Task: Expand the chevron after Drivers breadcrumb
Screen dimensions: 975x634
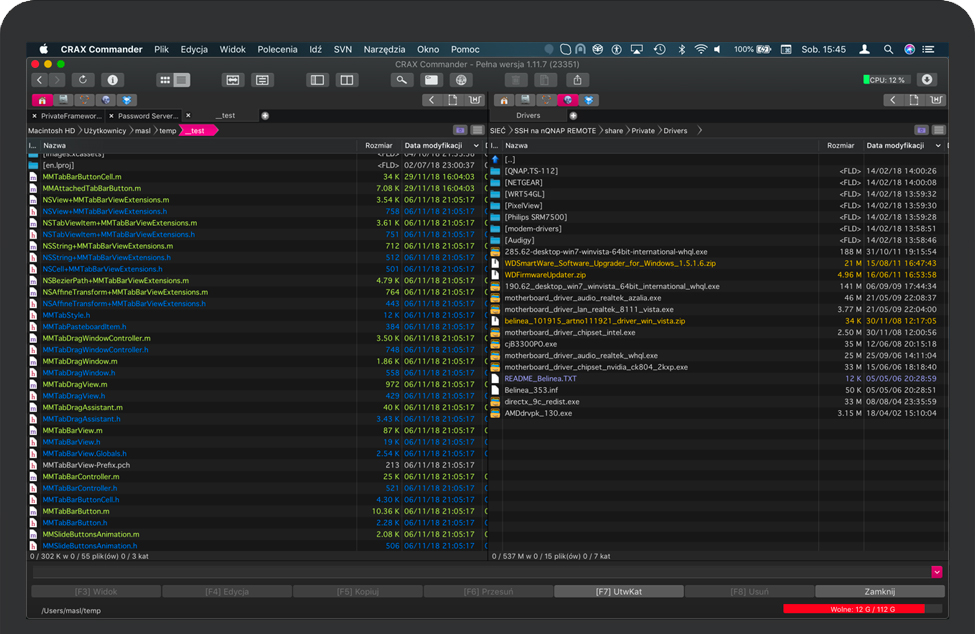Action: [x=700, y=130]
